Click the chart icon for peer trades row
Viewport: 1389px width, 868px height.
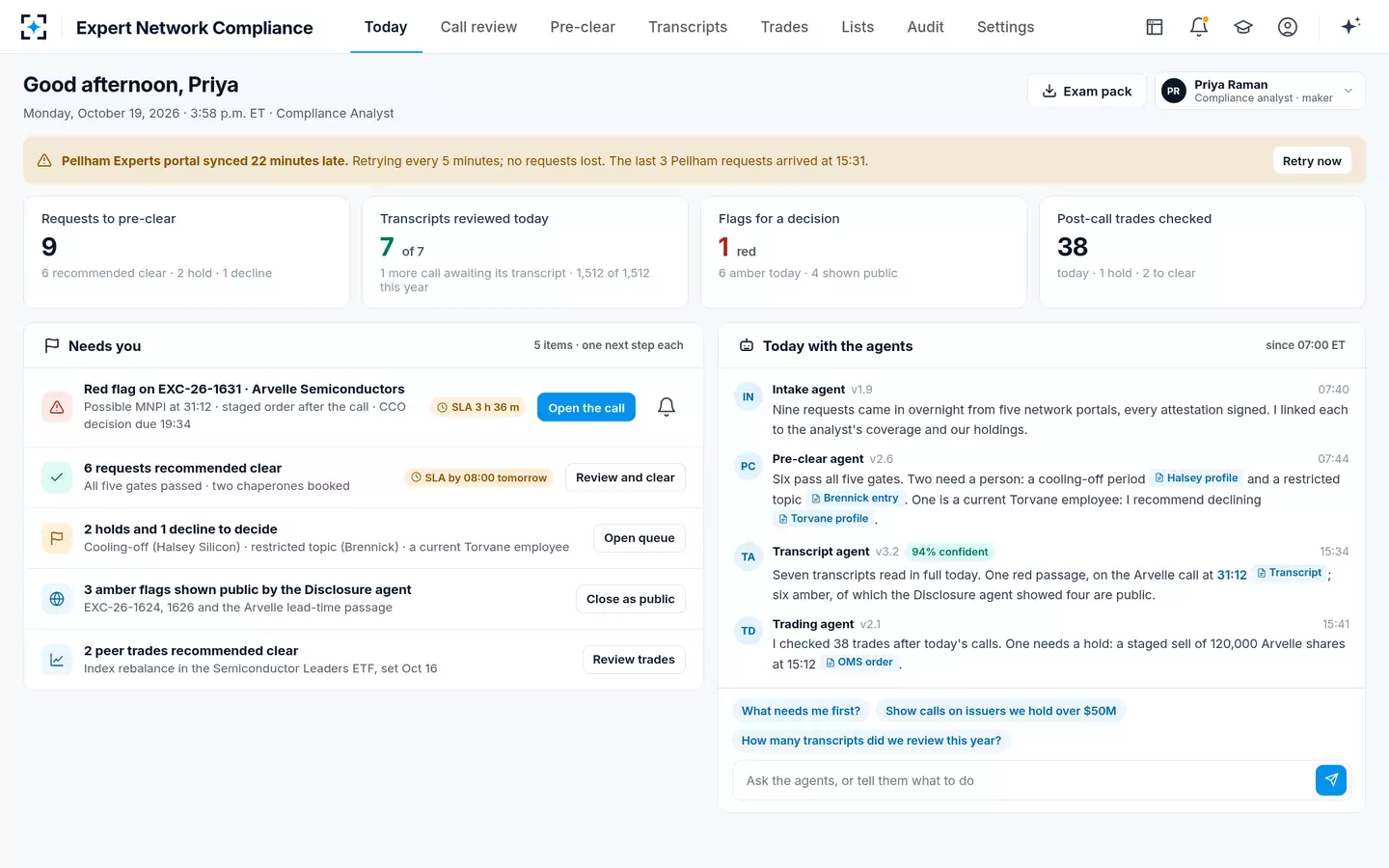coord(57,660)
